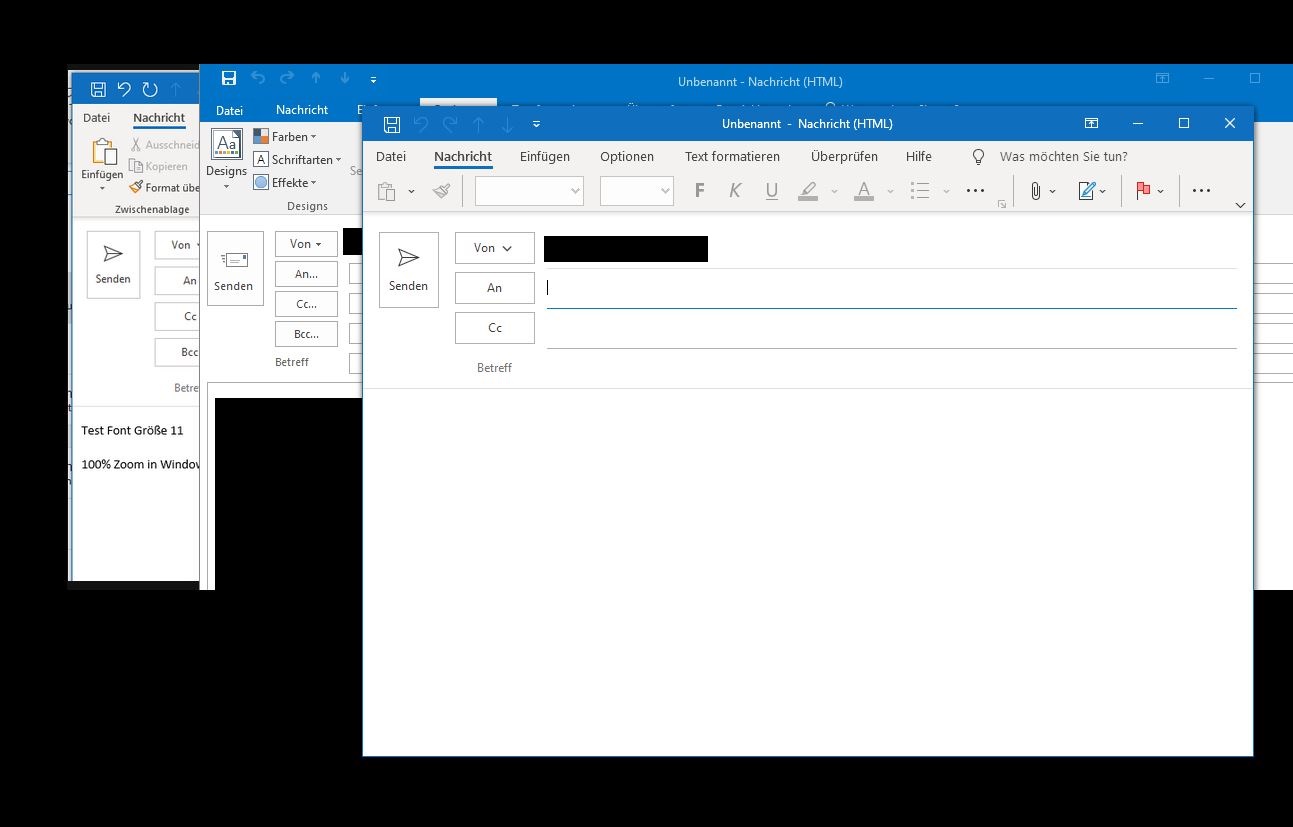Toggle italic (K) formatting

(735, 191)
